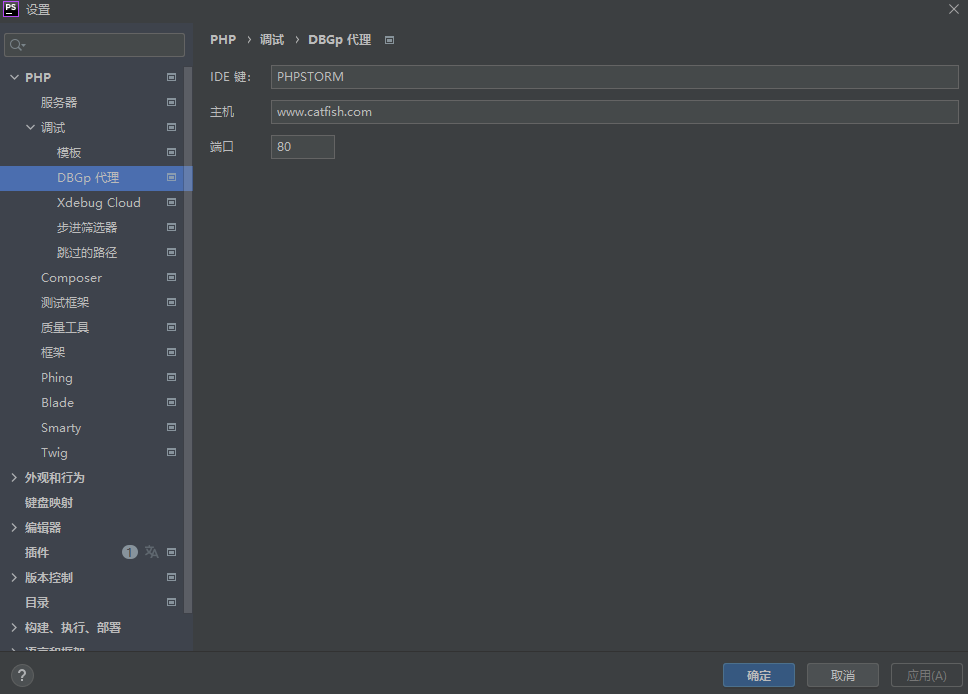Select 服务器 in settings tree
The height and width of the screenshot is (694, 968).
(59, 102)
